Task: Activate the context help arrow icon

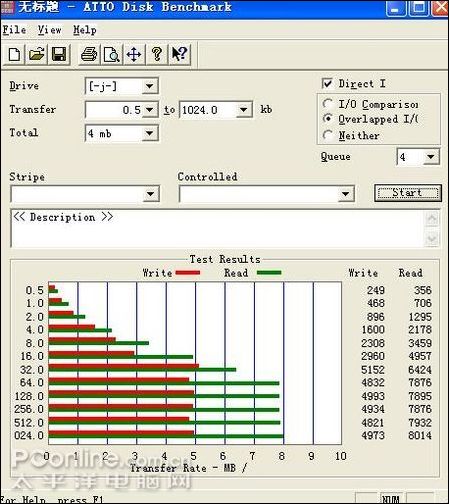Action: coord(179,54)
